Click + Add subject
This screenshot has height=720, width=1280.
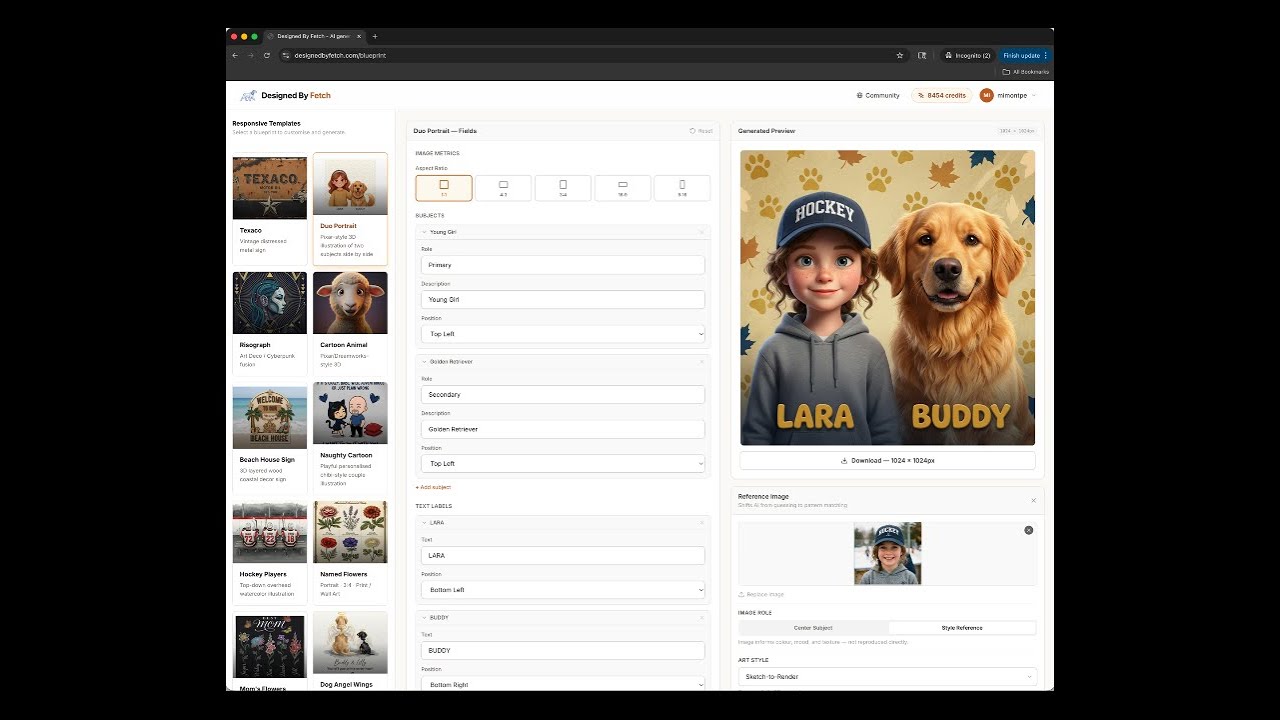tap(433, 487)
